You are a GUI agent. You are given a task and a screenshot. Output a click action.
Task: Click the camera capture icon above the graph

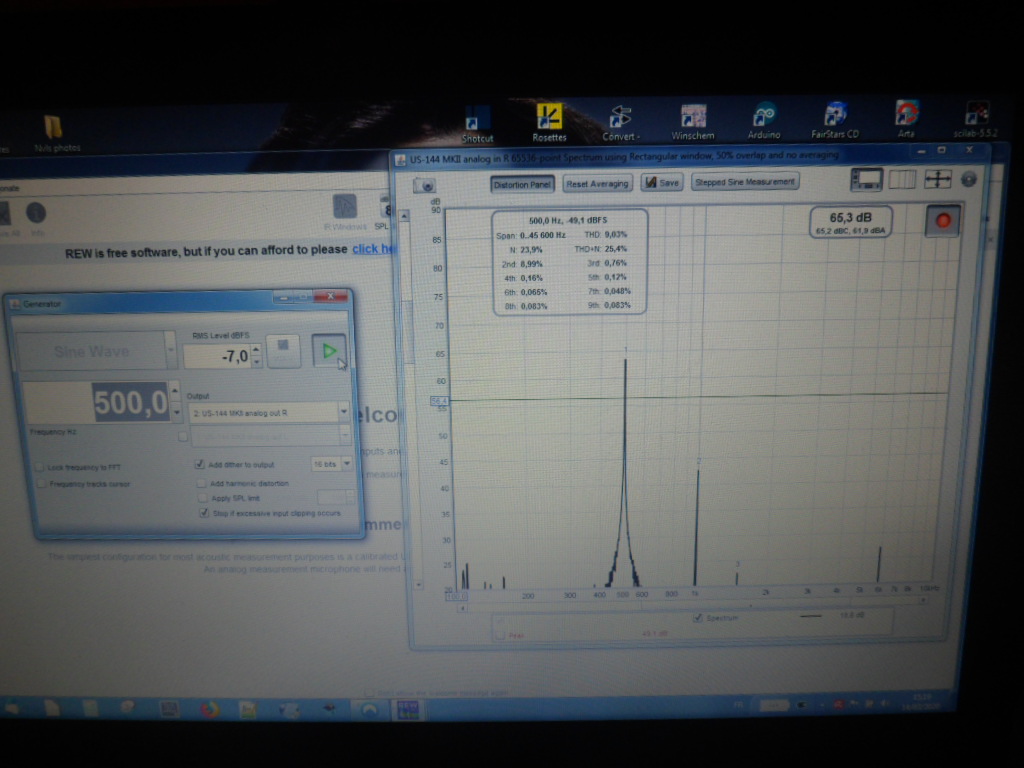pos(424,185)
